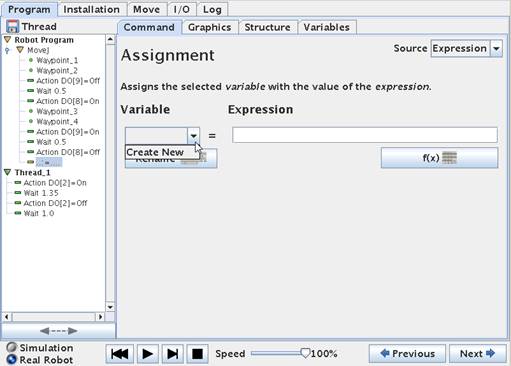Select the Waypoint_3 node icon

[31, 111]
